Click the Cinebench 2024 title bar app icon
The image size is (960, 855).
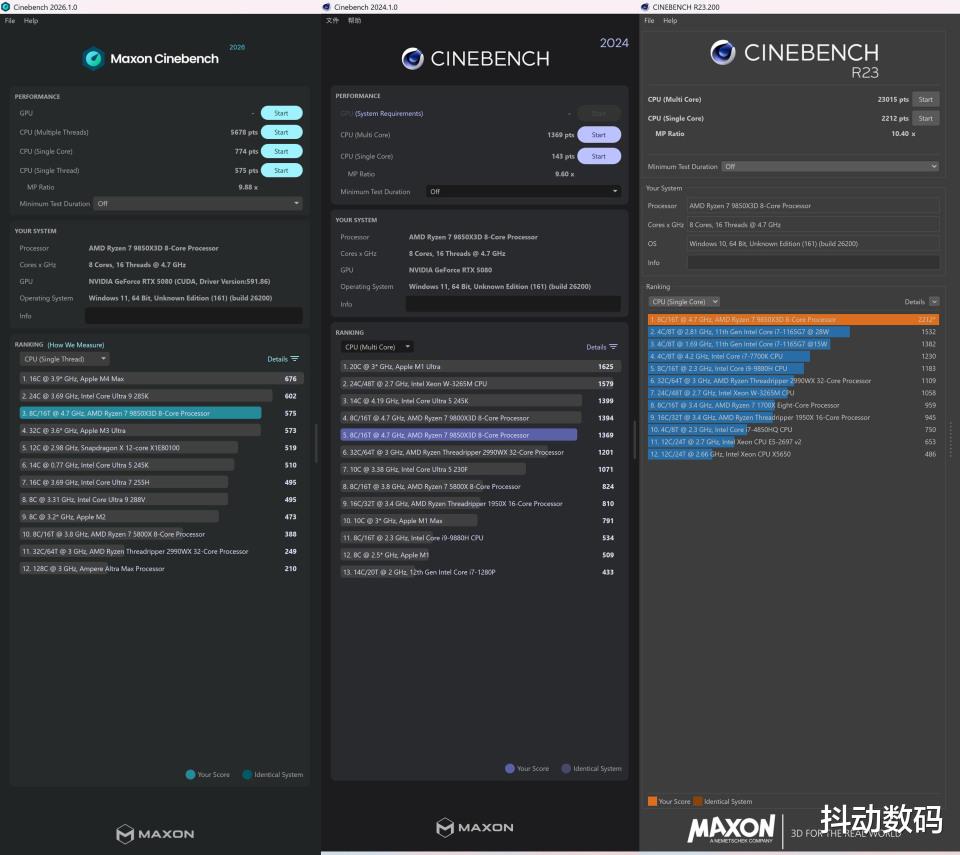tap(326, 7)
